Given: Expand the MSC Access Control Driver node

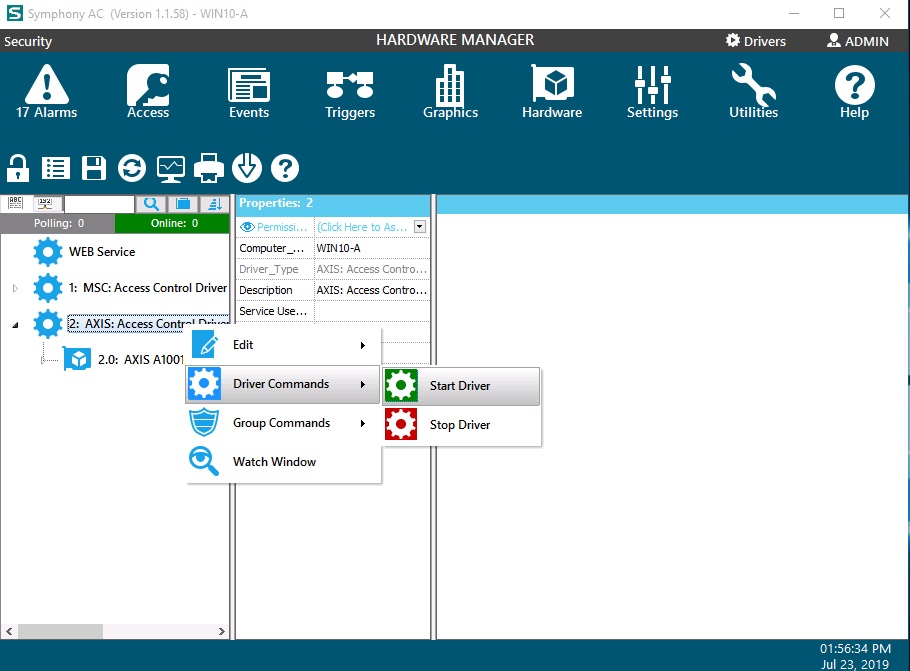Looking at the screenshot, I should click(x=16, y=288).
